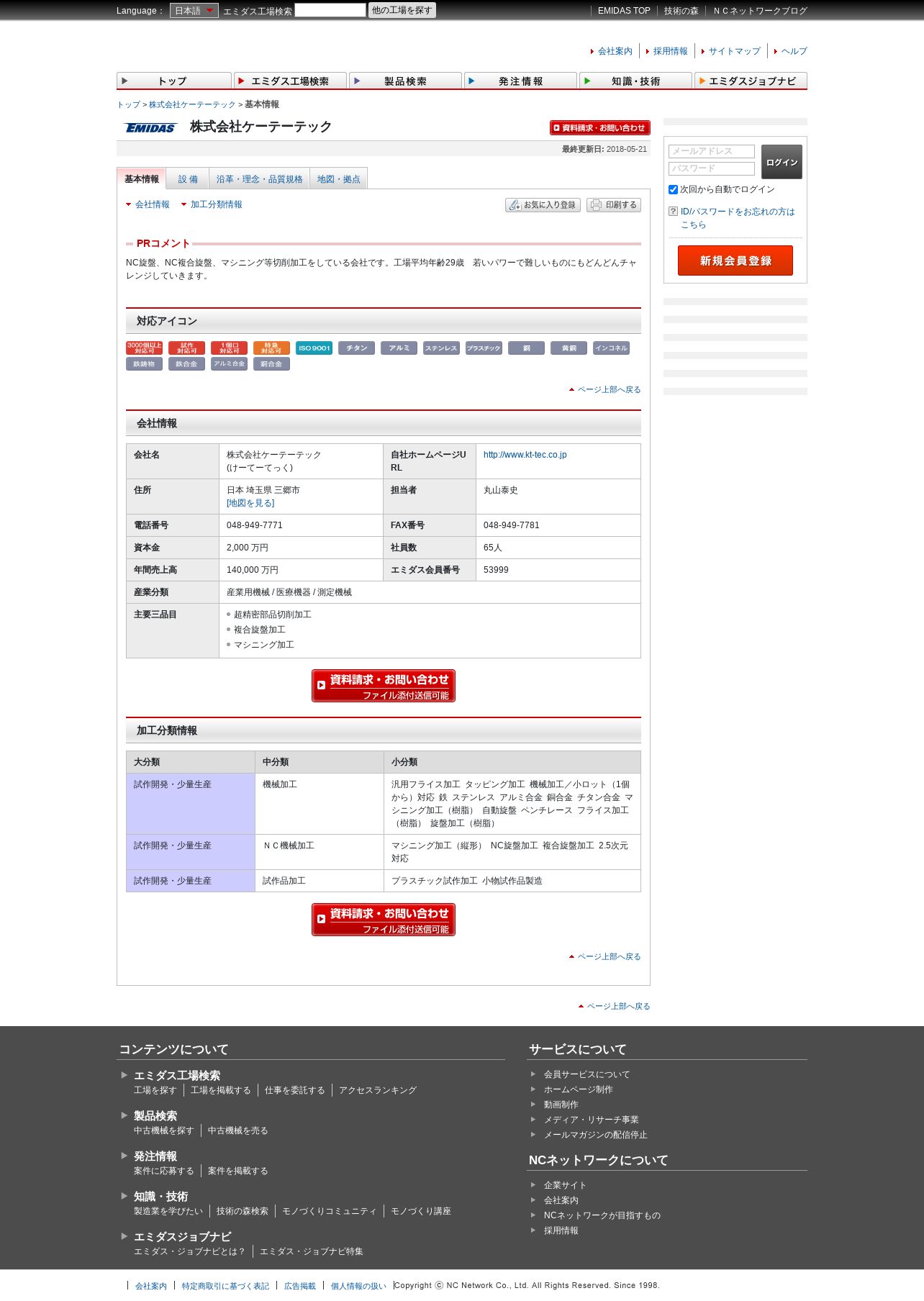This screenshot has width=924, height=1301.
Task: Click the お気に入り登録 button
Action: (x=543, y=205)
